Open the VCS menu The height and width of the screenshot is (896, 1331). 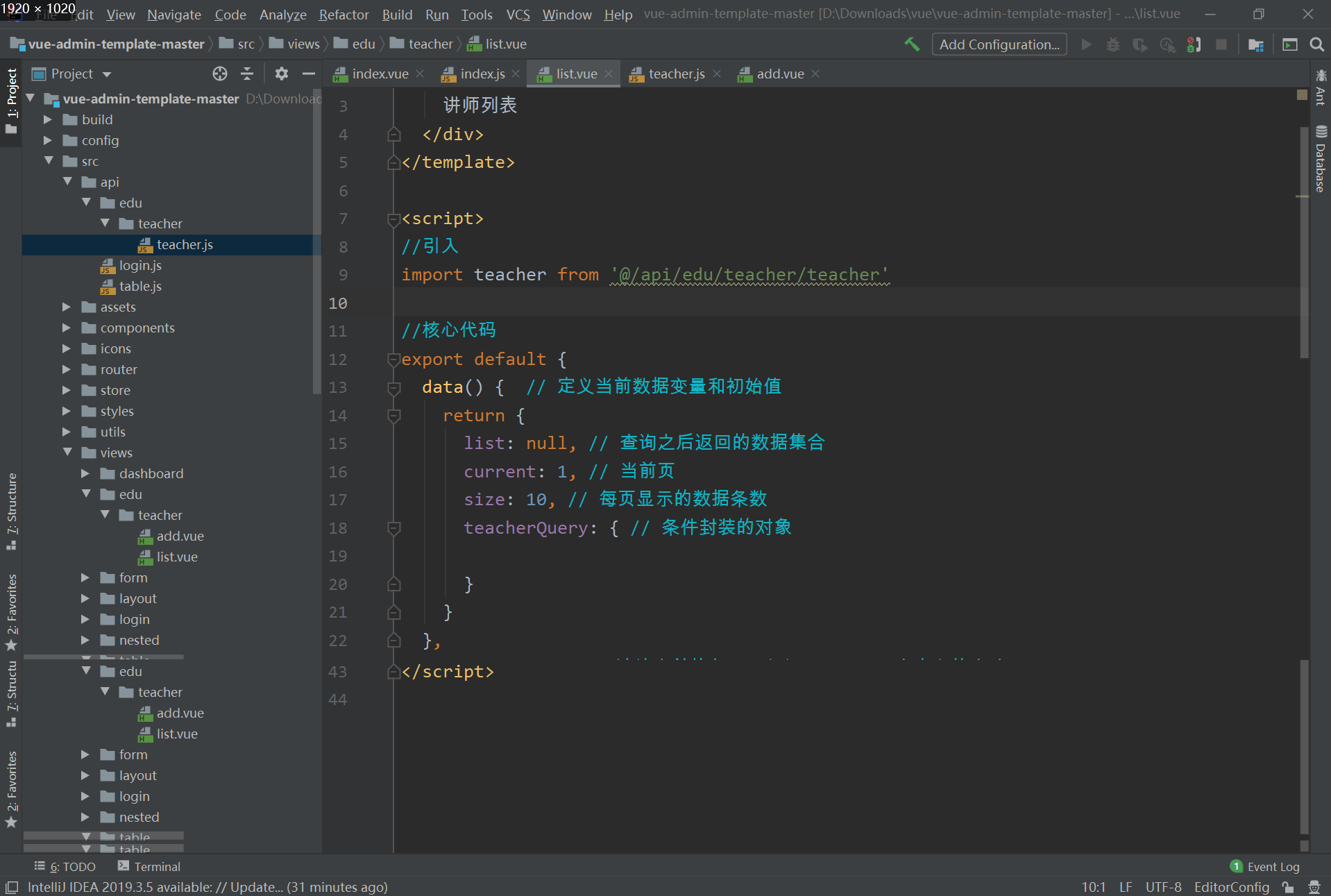click(x=518, y=15)
